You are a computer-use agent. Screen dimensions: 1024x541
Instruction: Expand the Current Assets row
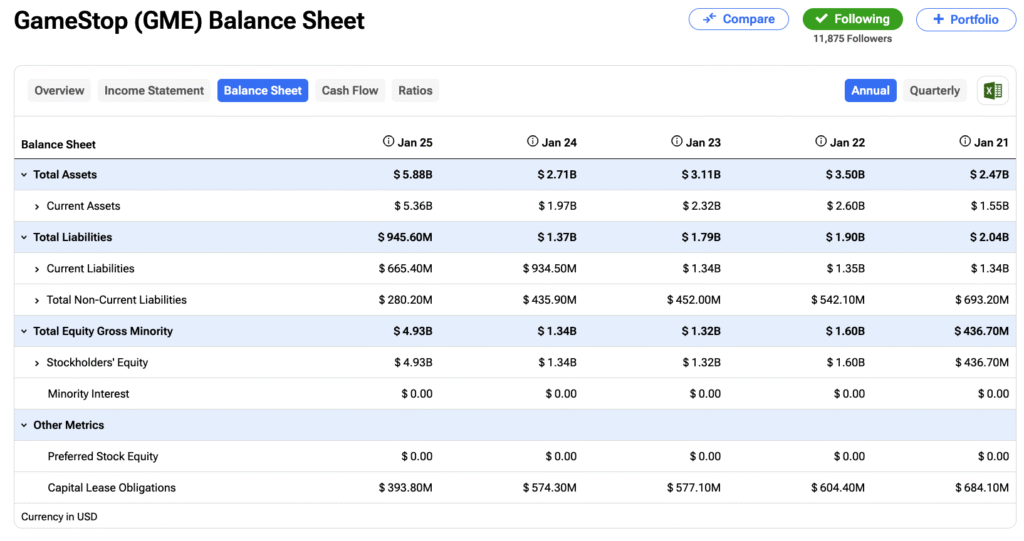point(37,206)
